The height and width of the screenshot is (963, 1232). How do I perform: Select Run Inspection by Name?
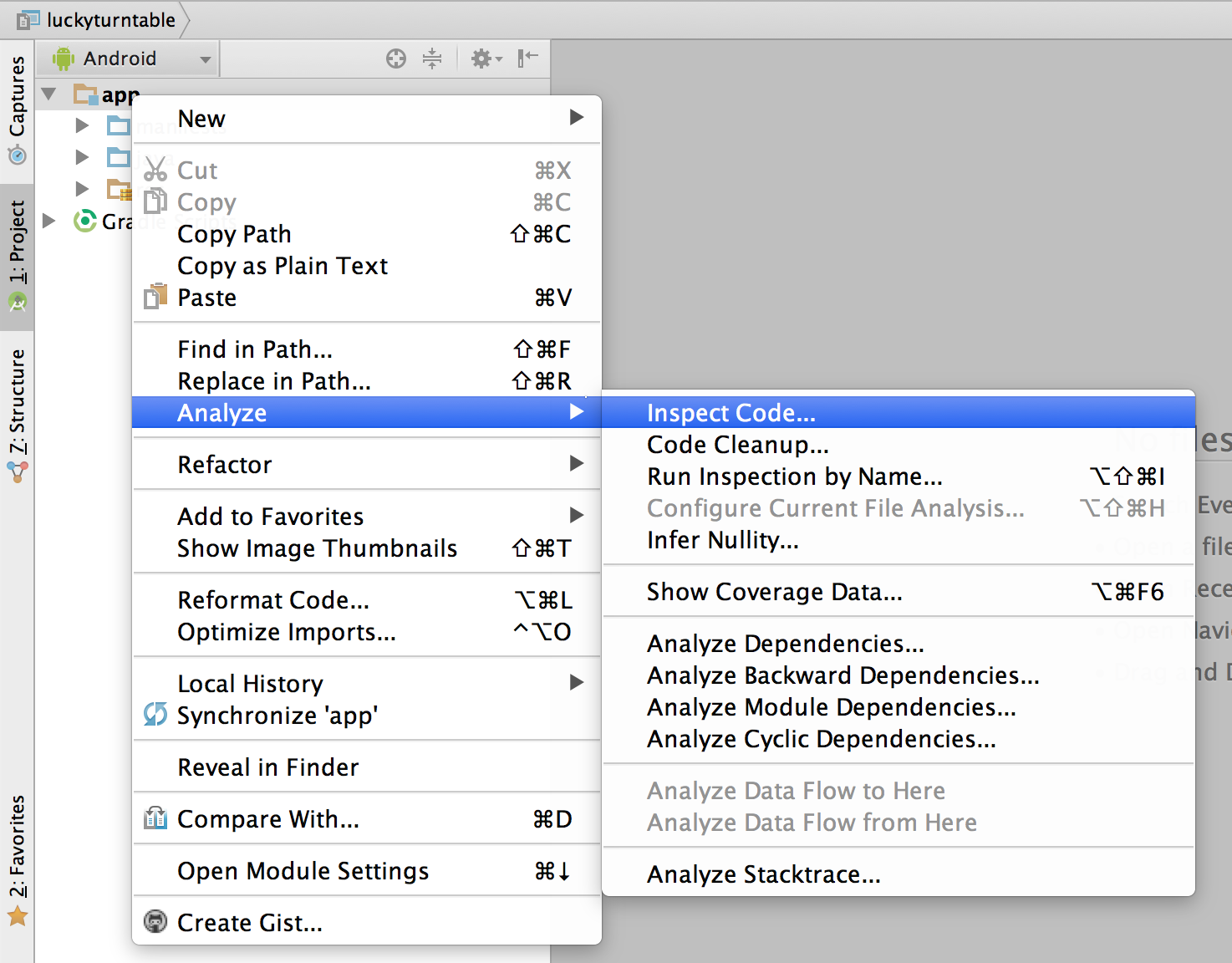(899, 476)
